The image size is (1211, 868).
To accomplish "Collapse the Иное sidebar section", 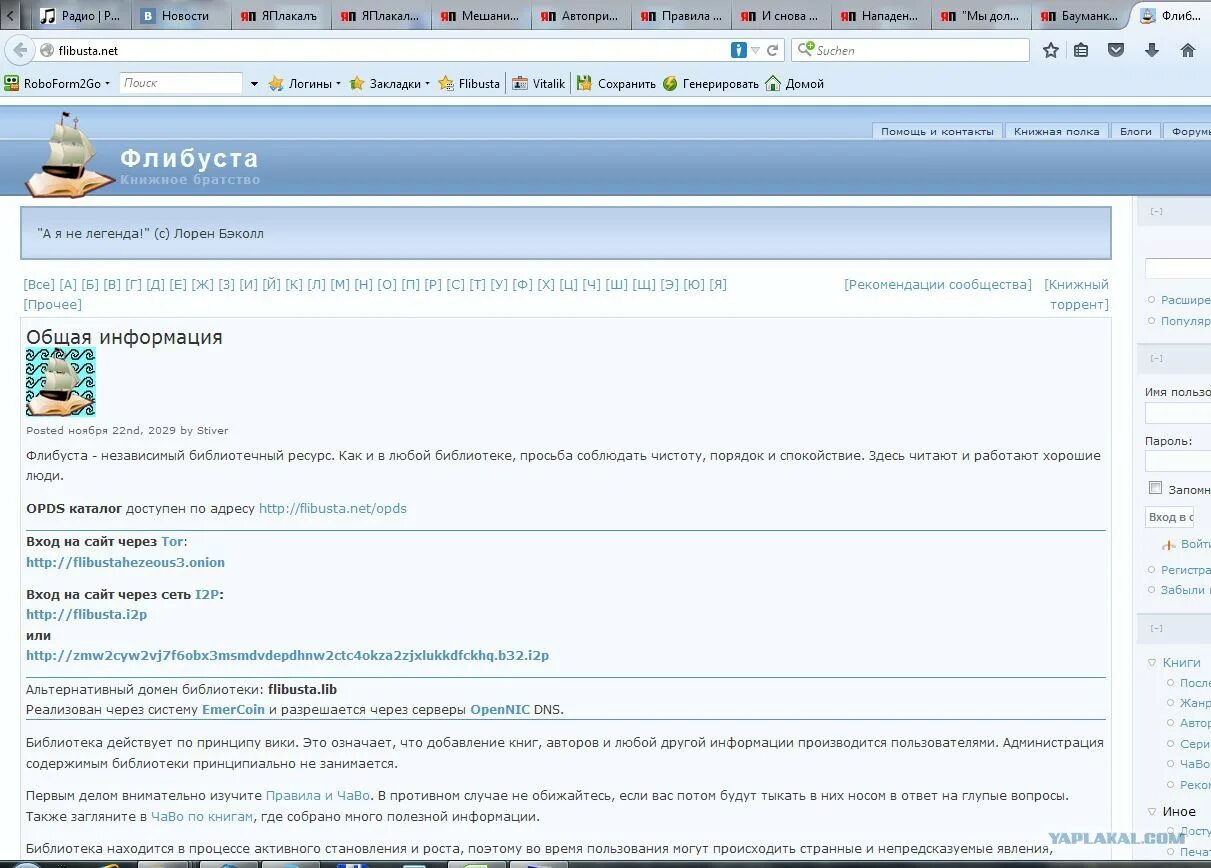I will (1151, 812).
